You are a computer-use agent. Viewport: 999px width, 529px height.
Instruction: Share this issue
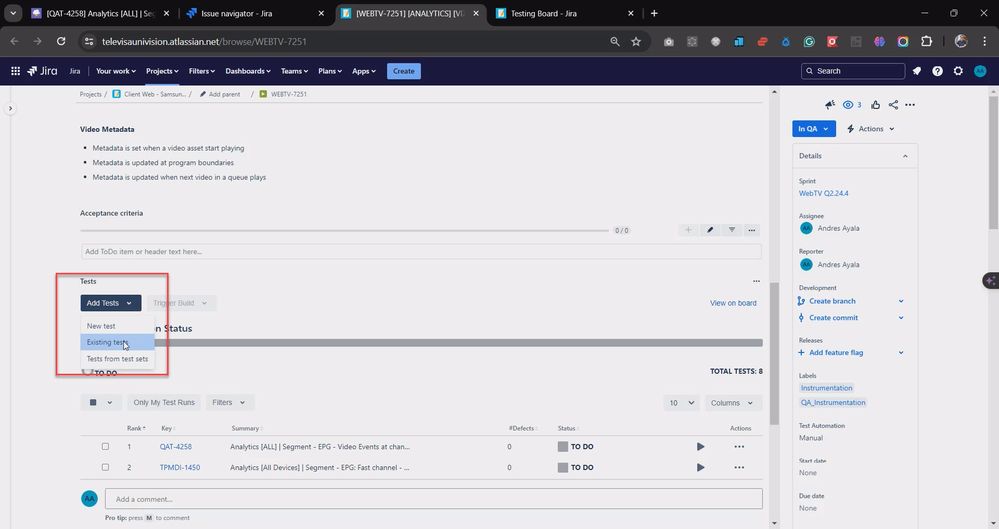(893, 105)
